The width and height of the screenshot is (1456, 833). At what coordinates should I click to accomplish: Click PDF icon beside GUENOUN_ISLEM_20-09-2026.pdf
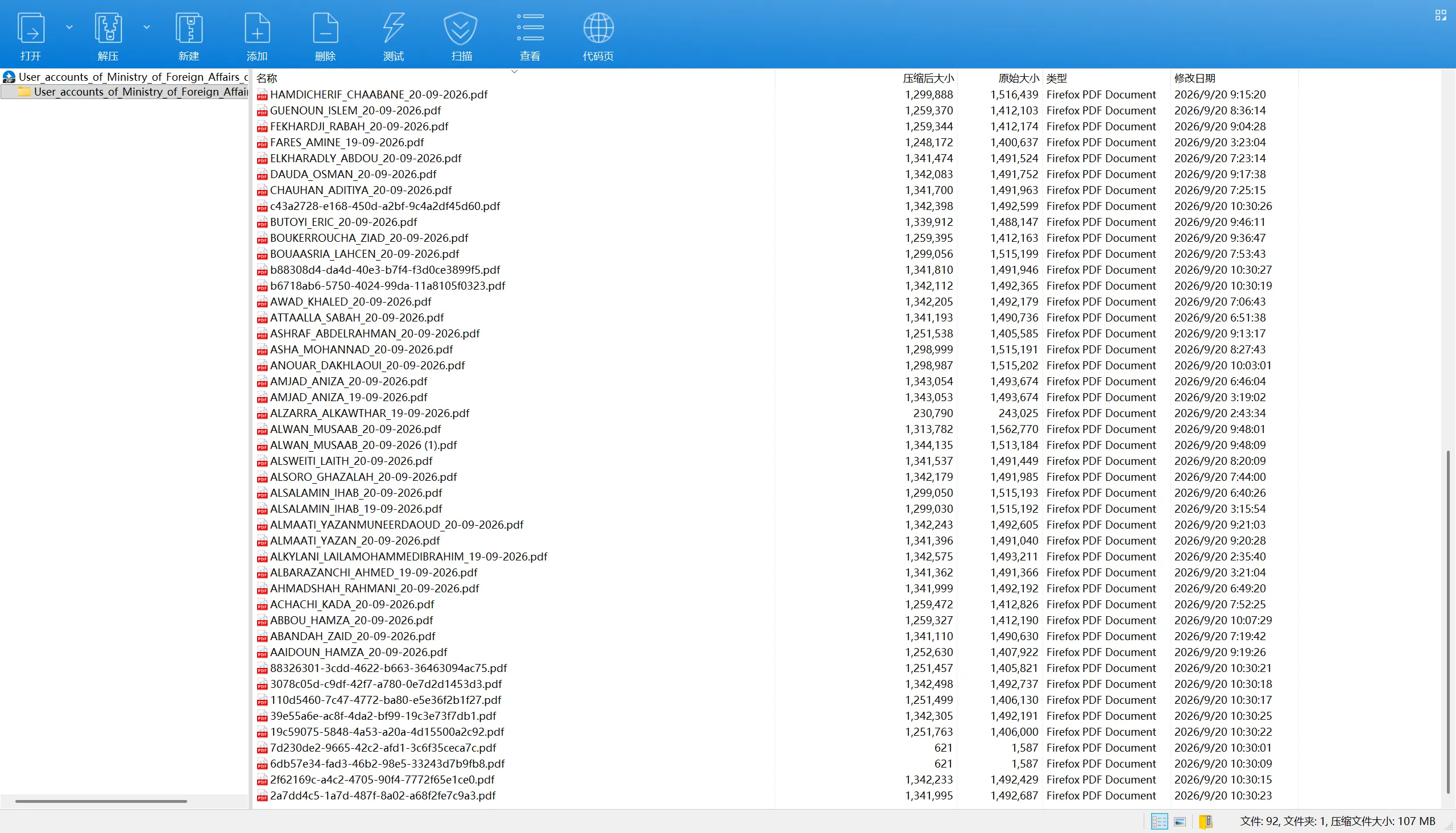coord(262,111)
